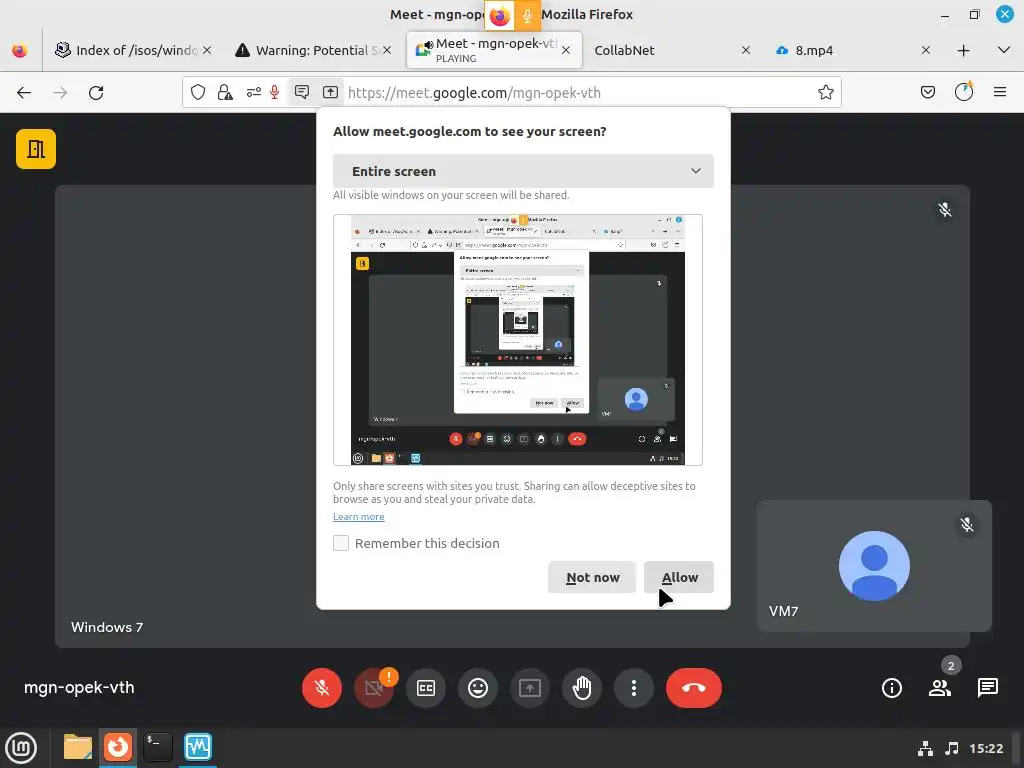1024x768 pixels.
Task: Open the in-call chat panel
Action: click(x=987, y=688)
